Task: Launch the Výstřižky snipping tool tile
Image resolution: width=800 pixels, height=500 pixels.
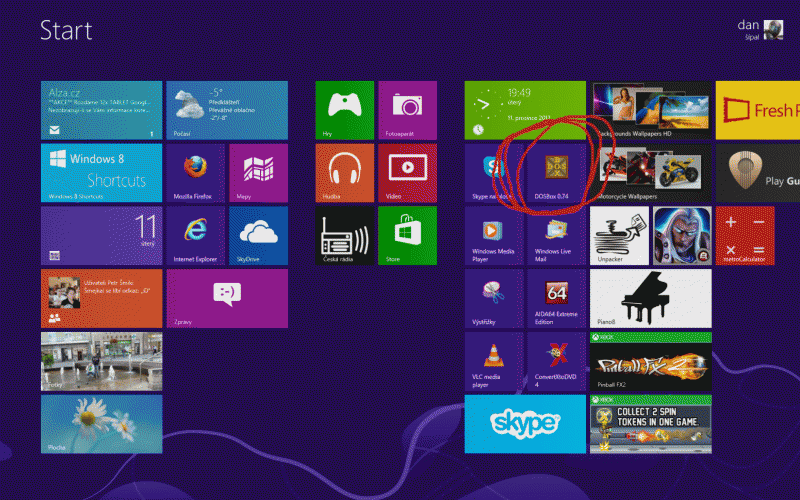Action: (493, 298)
